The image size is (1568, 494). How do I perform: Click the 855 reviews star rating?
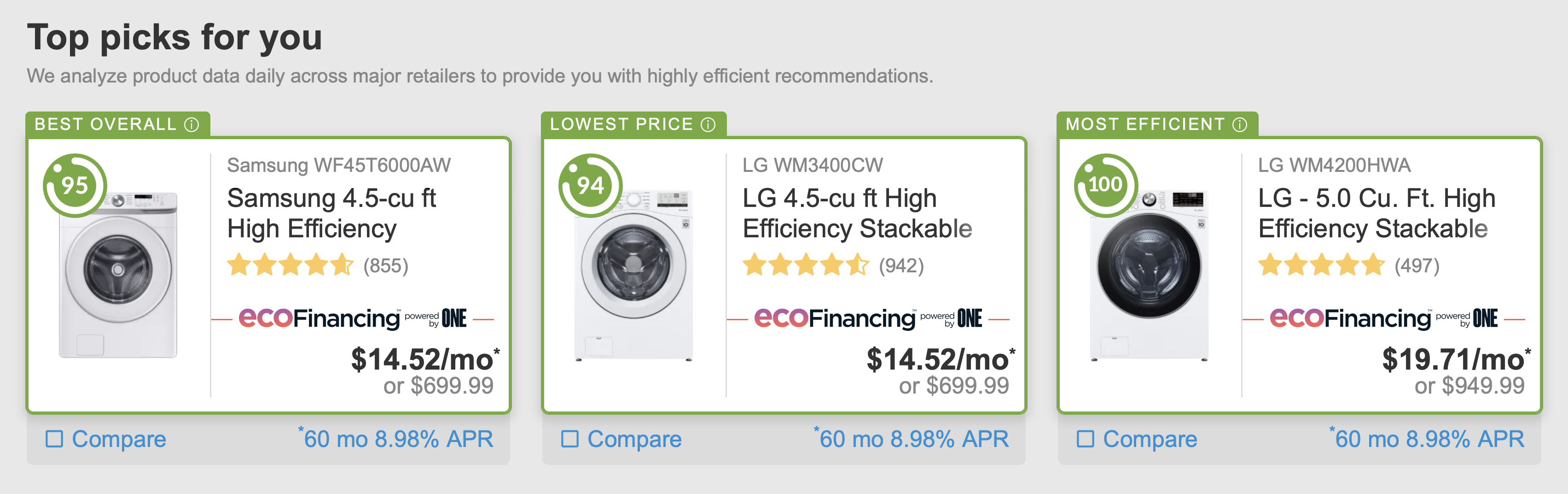(x=290, y=265)
